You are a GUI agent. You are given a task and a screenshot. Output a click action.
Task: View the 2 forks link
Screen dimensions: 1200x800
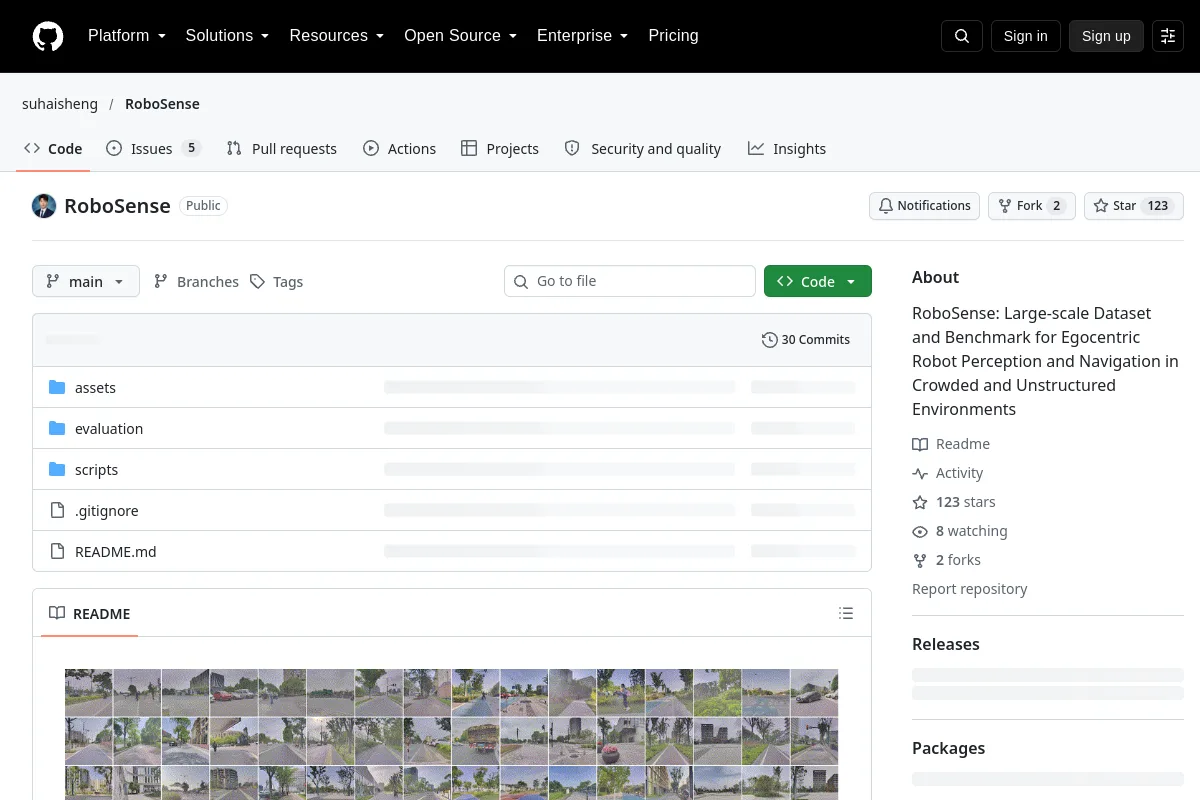tap(947, 560)
